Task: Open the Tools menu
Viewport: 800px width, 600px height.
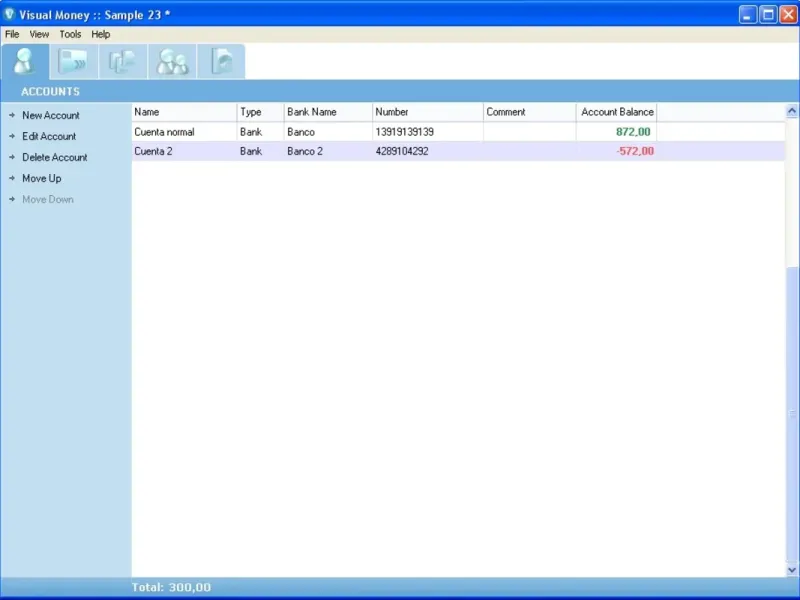Action: 70,34
